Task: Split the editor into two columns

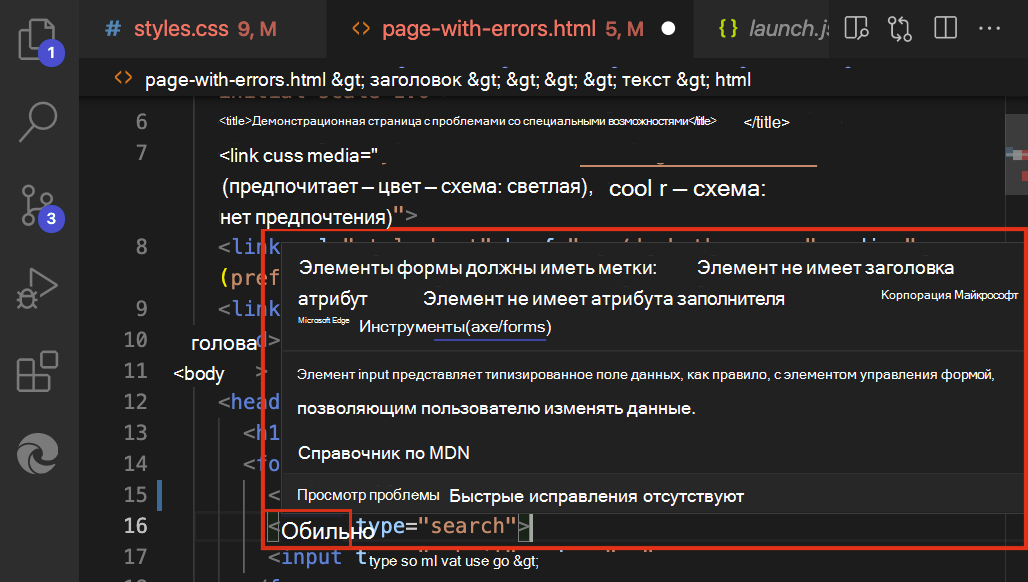Action: point(944,29)
